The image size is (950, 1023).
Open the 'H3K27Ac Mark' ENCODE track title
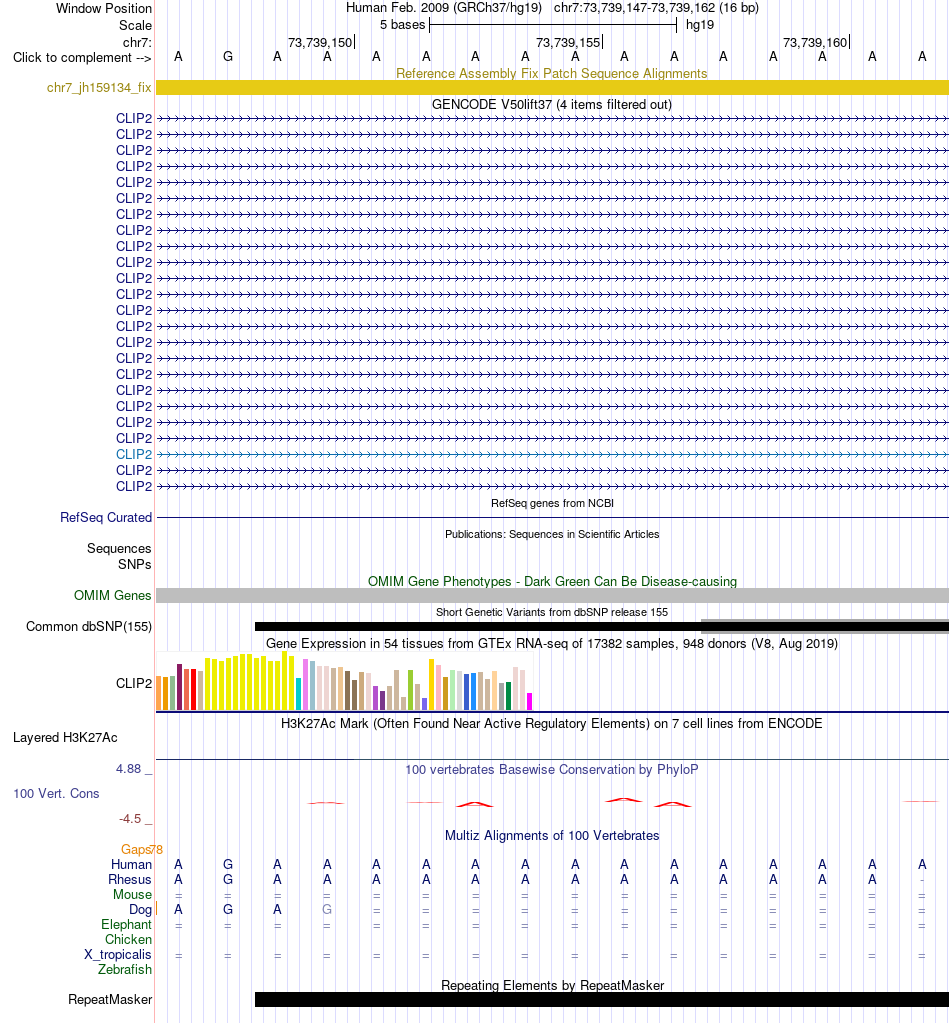tap(552, 723)
